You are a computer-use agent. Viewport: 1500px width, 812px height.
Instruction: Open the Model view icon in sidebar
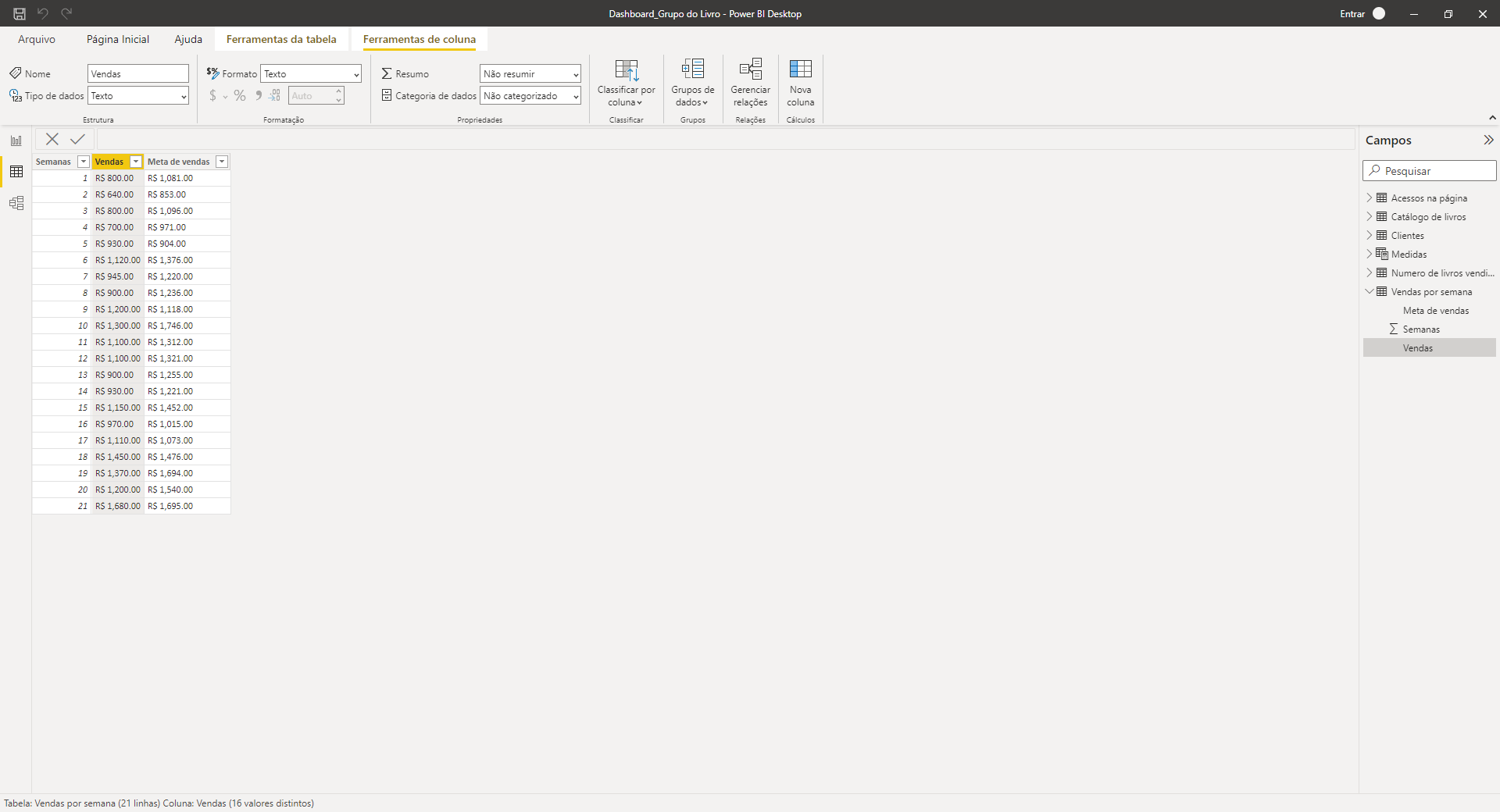pyautogui.click(x=16, y=203)
